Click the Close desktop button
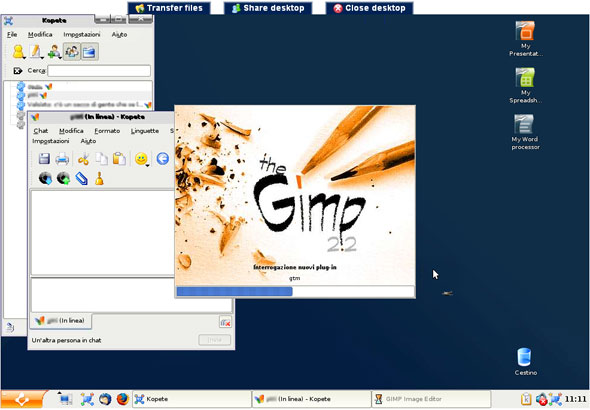 [369, 8]
